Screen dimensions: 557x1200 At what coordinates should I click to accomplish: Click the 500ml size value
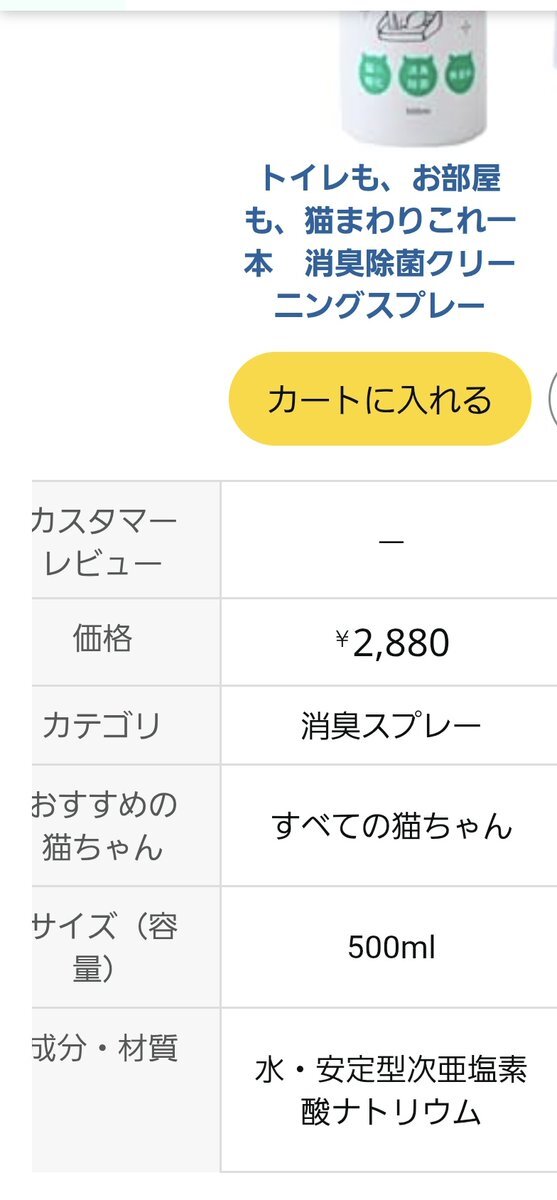pyautogui.click(x=391, y=946)
